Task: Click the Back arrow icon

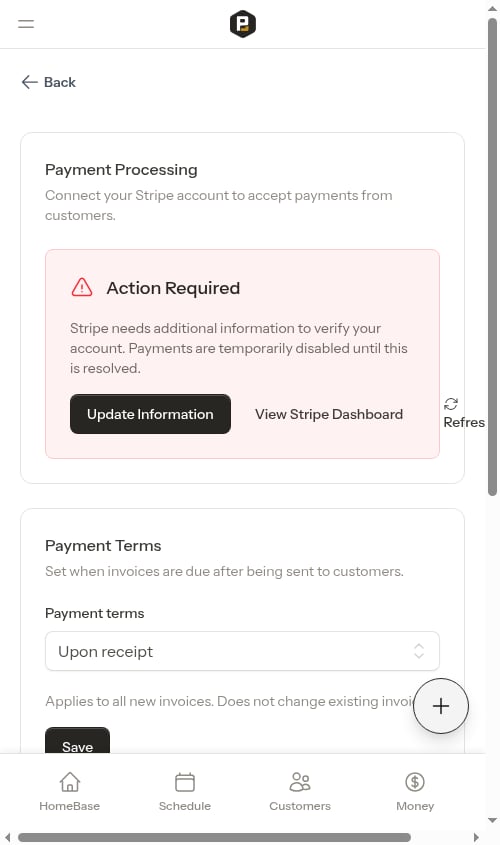Action: [29, 82]
